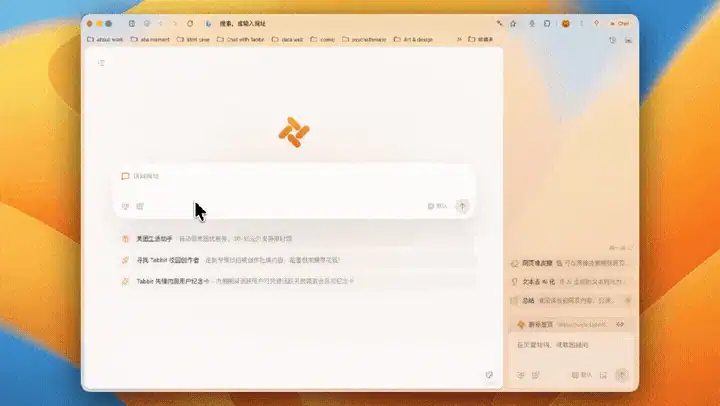This screenshot has height=406, width=720.
Task: Click the first tool icon in sidebar chat
Action: coord(521,375)
